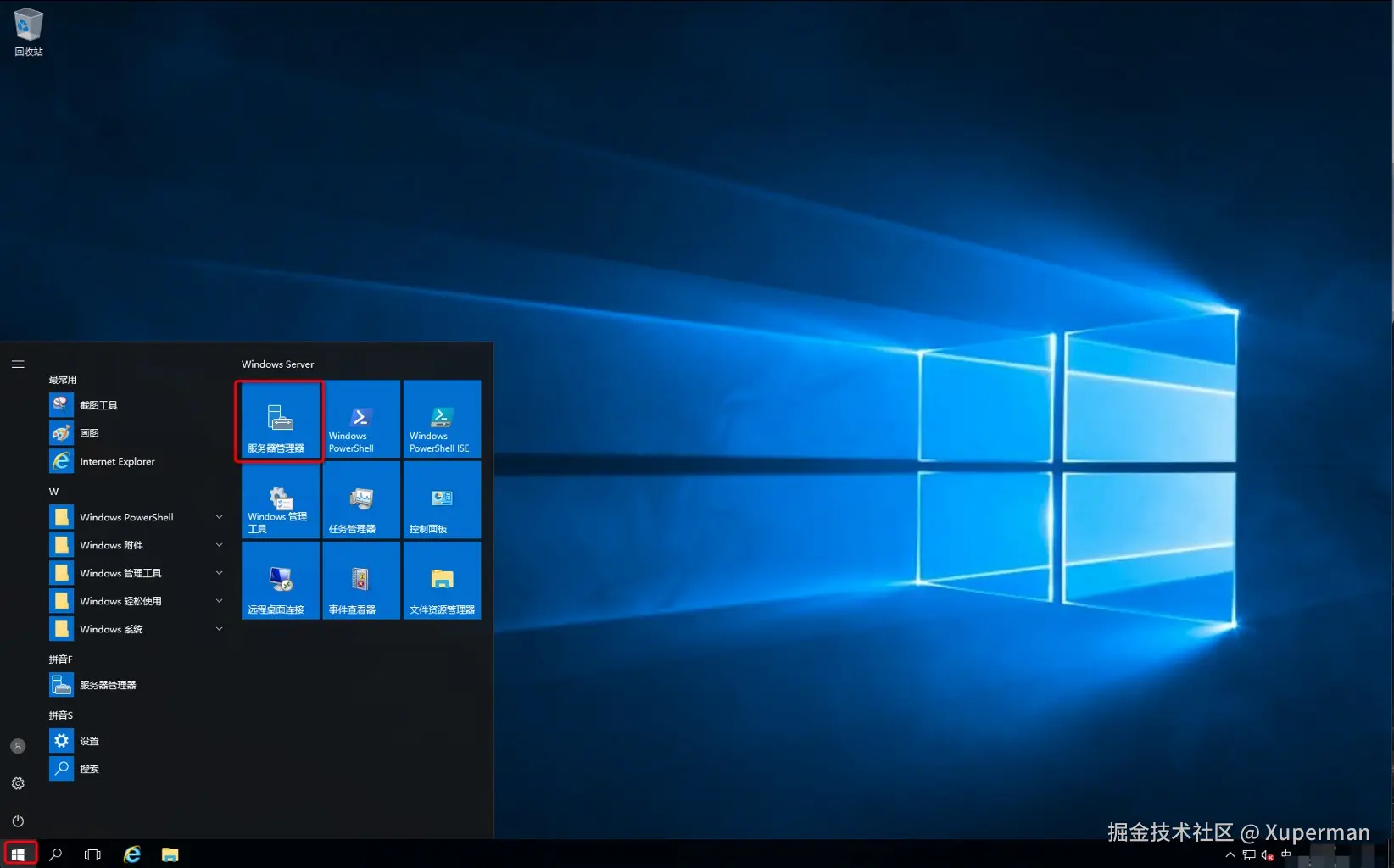
Task: Click the W letter header
Action: (53, 492)
